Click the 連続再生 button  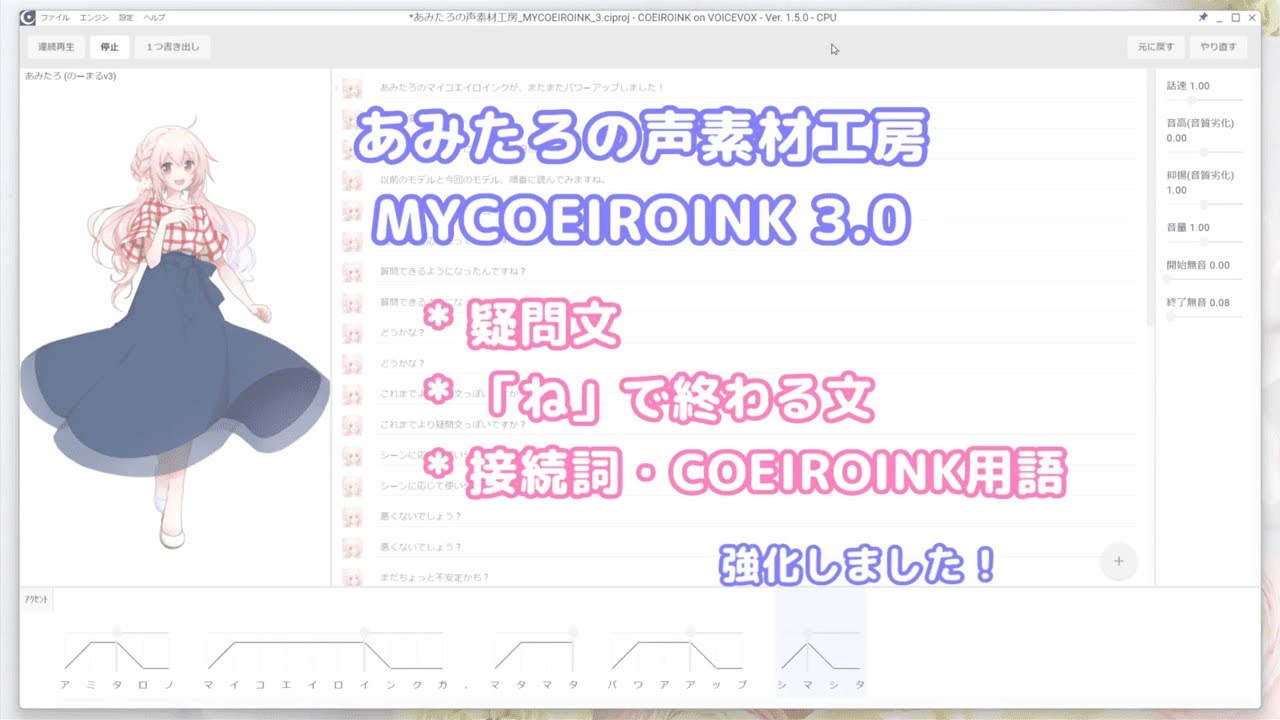pyautogui.click(x=56, y=47)
